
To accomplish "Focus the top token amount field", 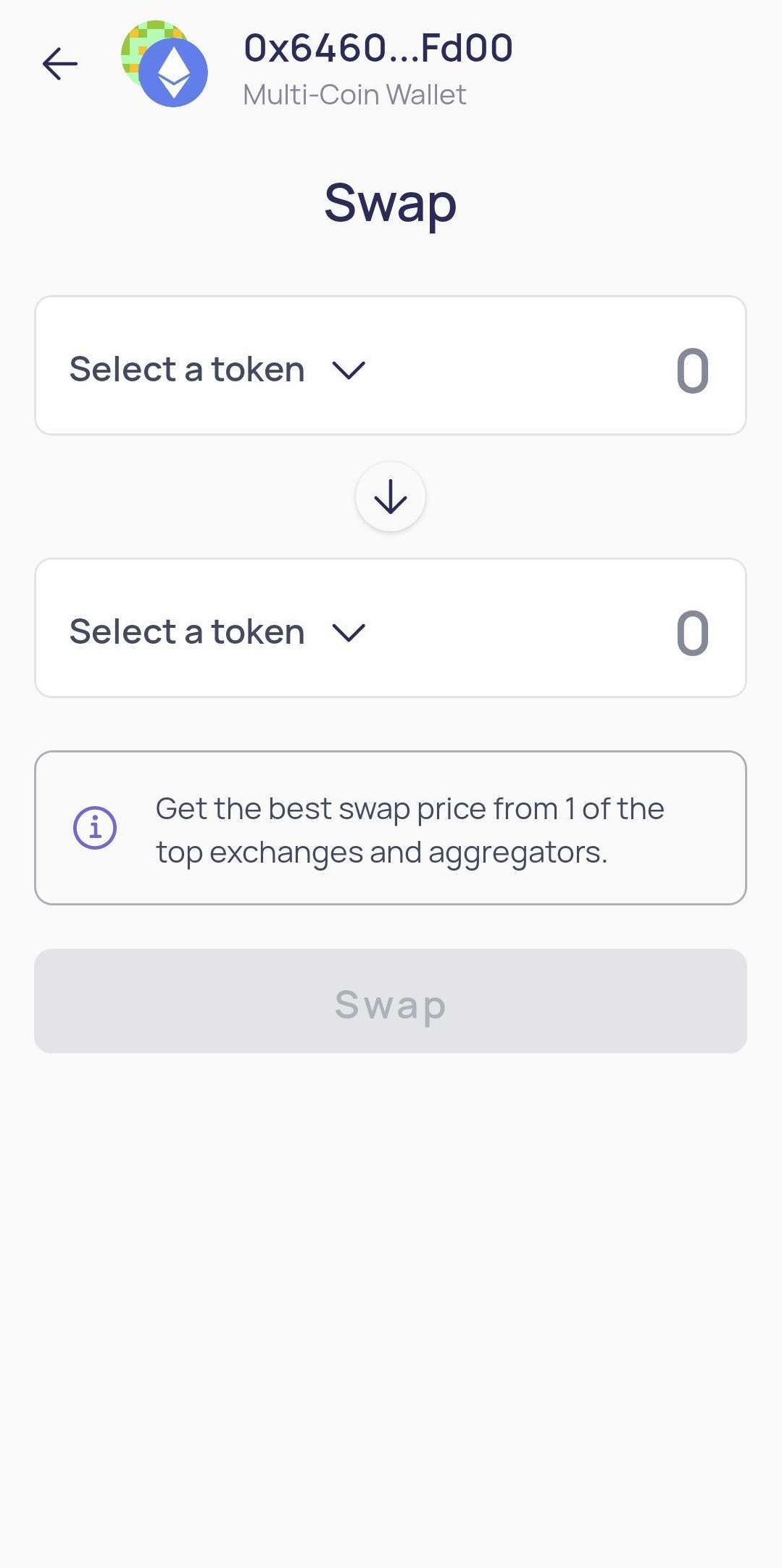I will coord(692,370).
